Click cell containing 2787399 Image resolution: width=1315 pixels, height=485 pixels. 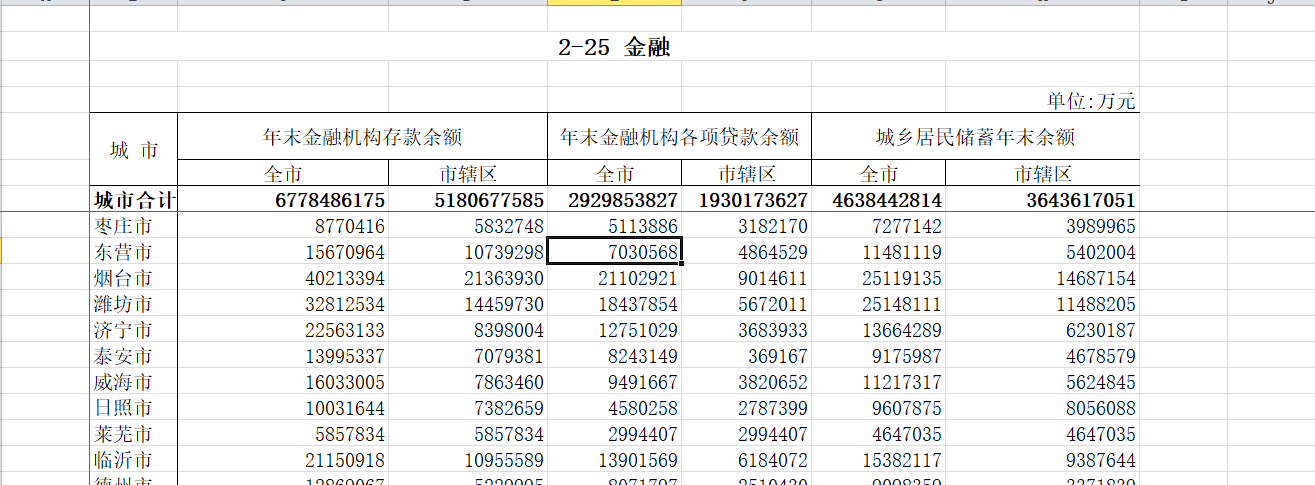746,408
